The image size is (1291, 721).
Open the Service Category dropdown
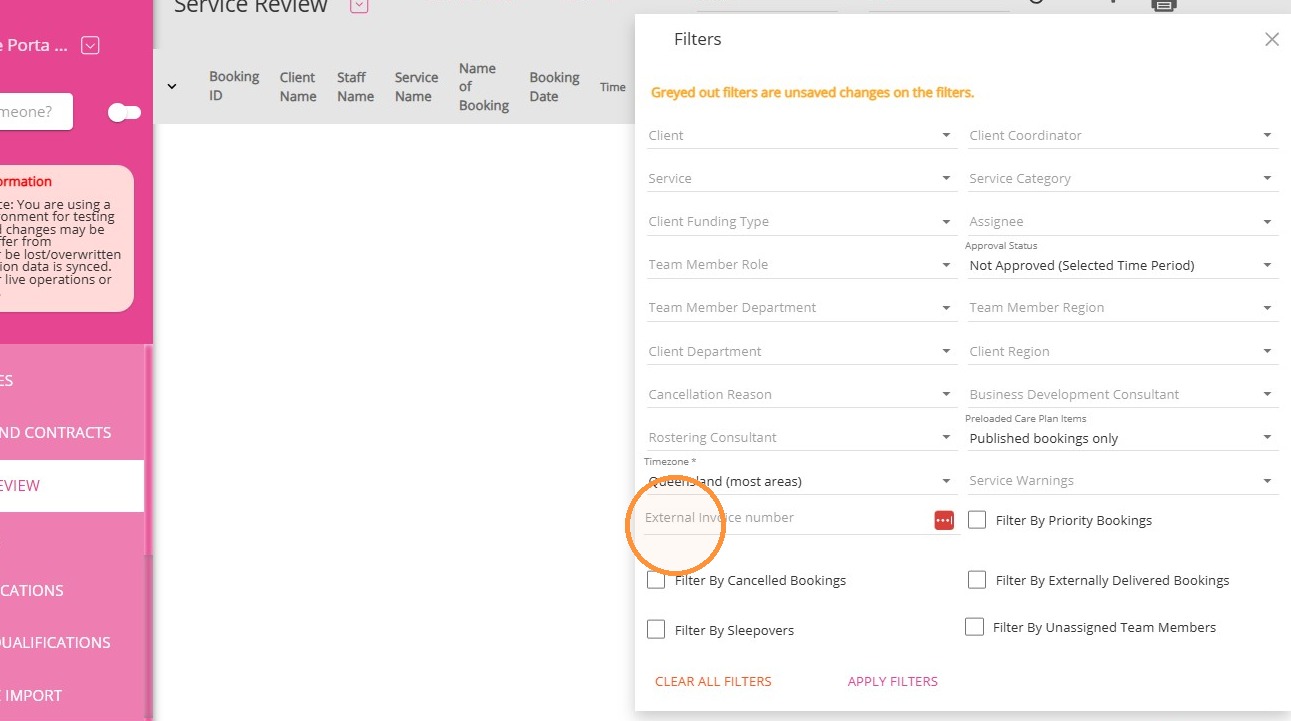point(1122,178)
